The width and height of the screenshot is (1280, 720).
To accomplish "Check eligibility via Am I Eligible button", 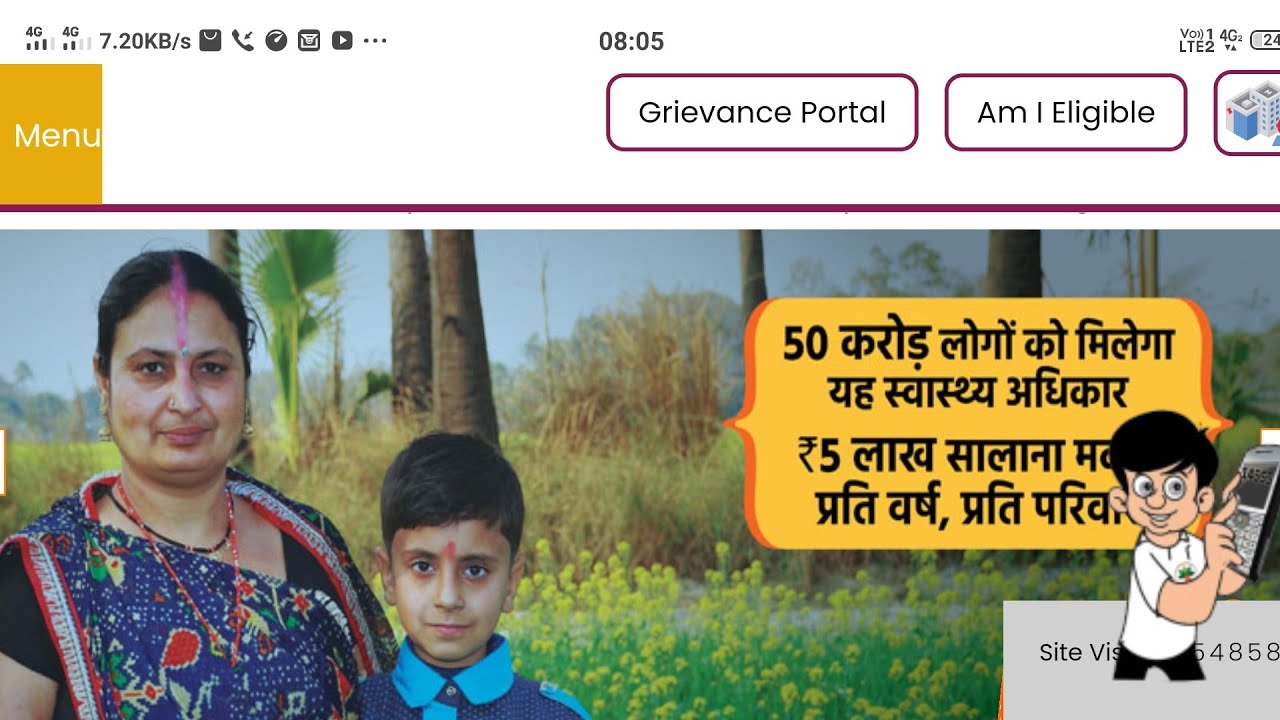I will [x=1066, y=112].
